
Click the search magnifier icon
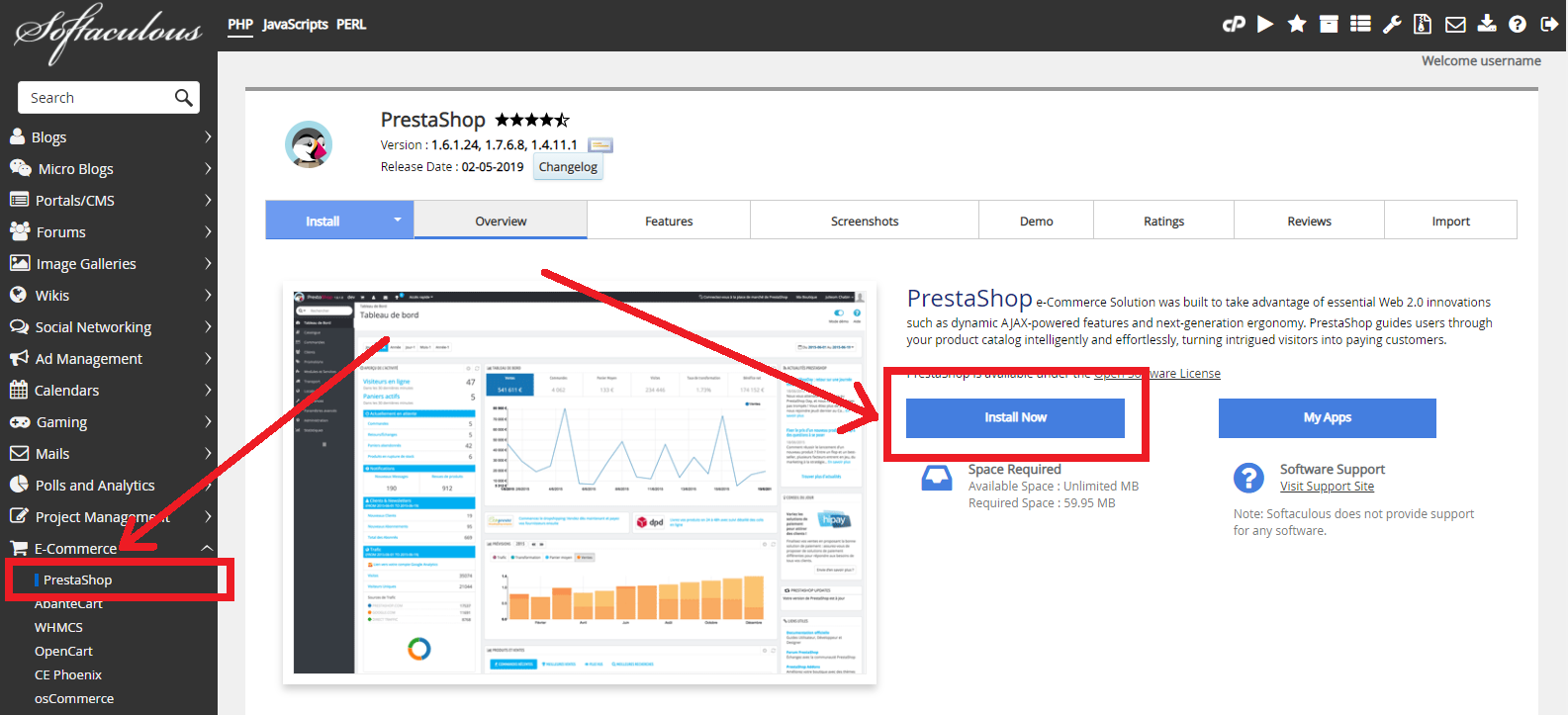(x=183, y=97)
